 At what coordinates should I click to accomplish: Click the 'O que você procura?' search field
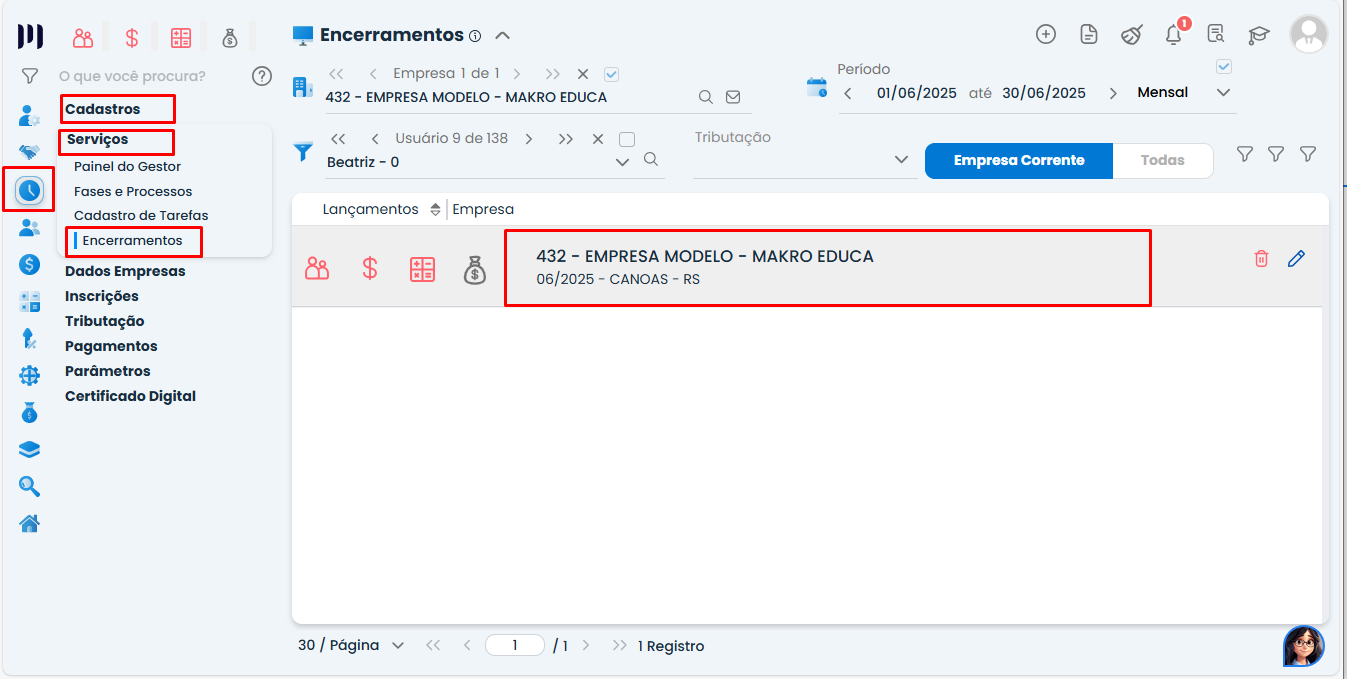(132, 76)
